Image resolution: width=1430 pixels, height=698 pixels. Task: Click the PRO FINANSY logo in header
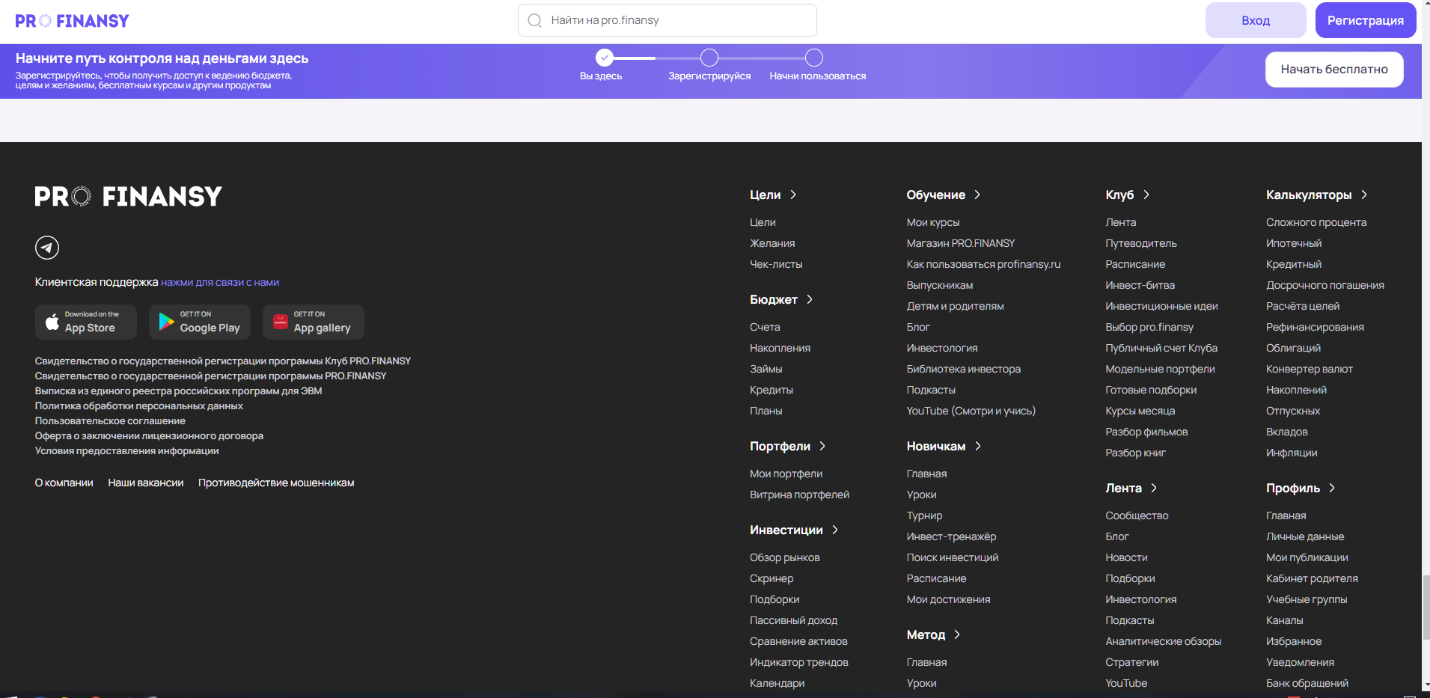point(72,20)
